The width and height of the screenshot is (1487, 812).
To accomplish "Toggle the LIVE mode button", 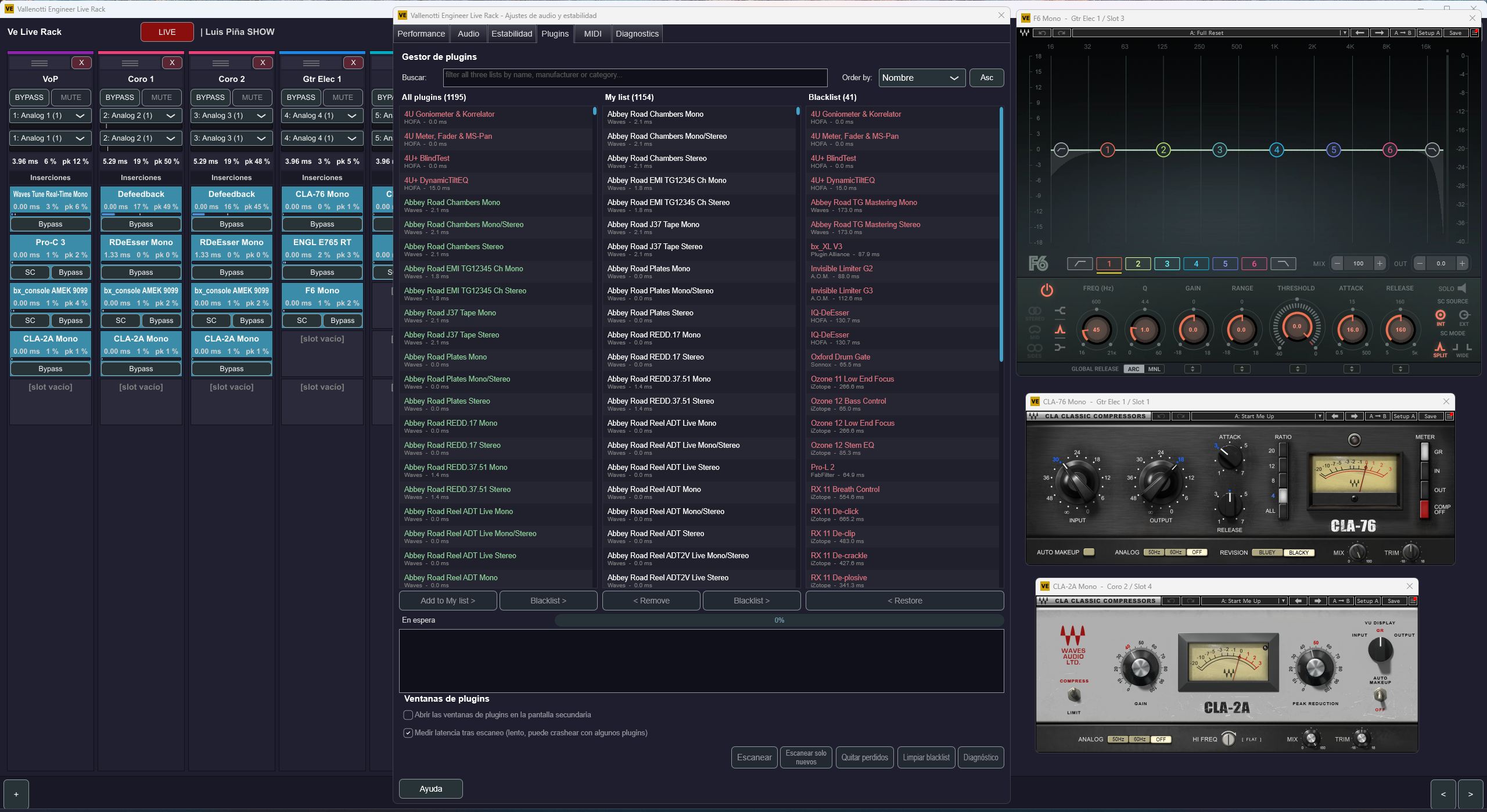I will tap(167, 32).
